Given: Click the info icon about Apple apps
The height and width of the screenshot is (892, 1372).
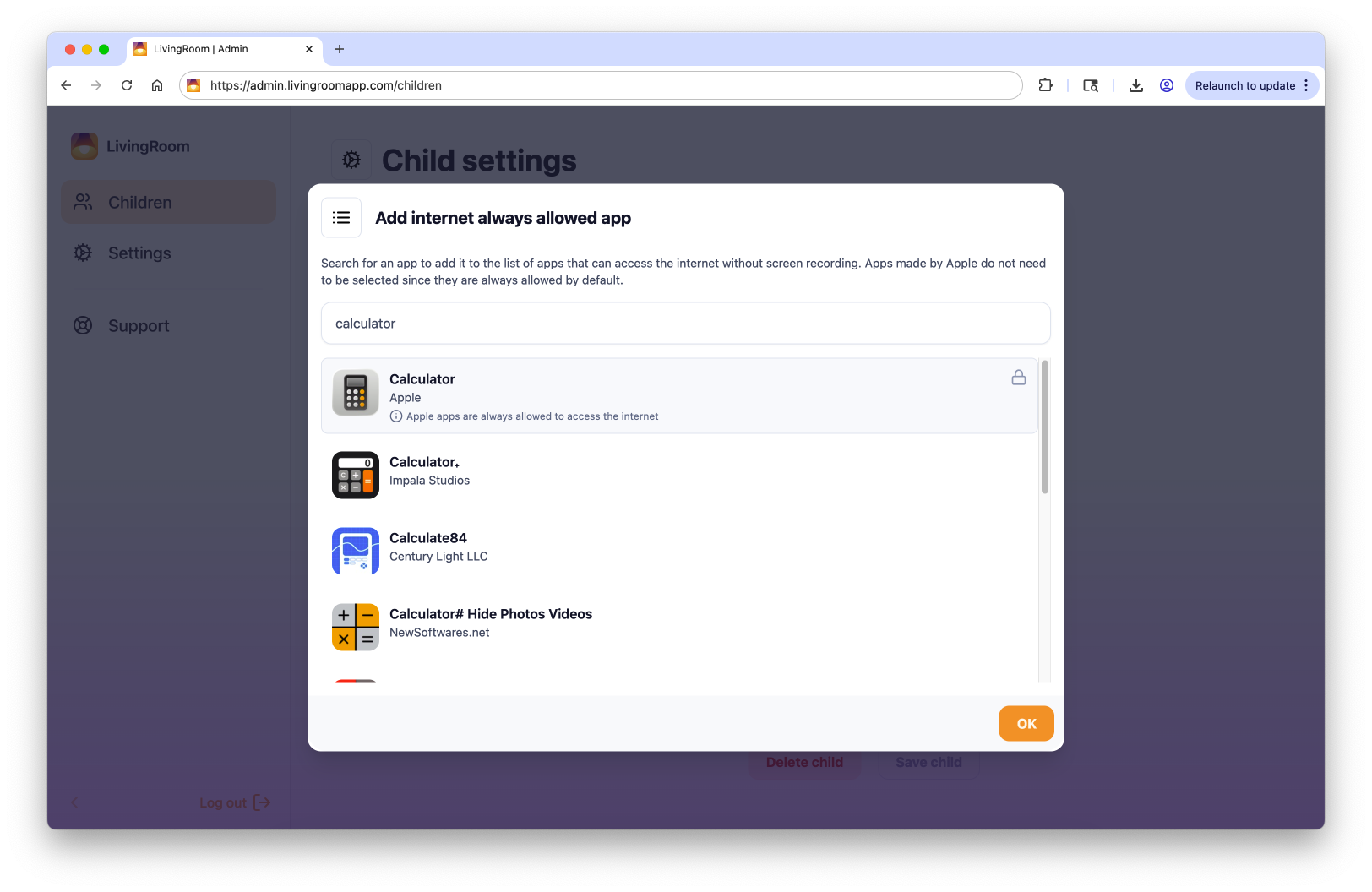Looking at the screenshot, I should click(395, 416).
